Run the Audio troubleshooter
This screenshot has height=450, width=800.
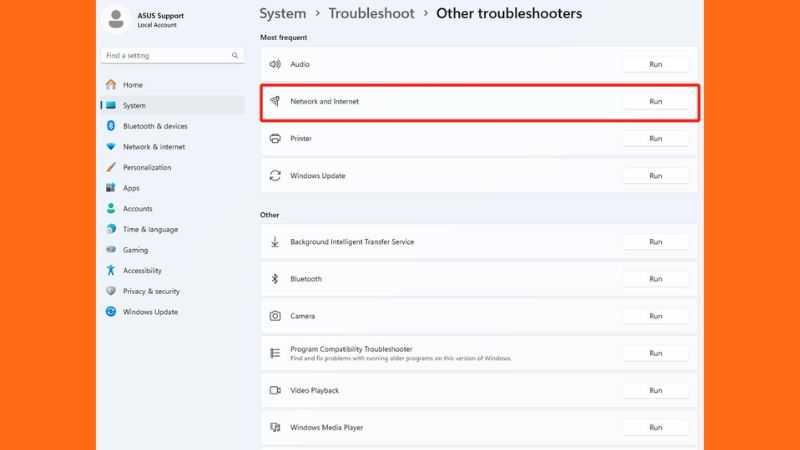tap(656, 64)
